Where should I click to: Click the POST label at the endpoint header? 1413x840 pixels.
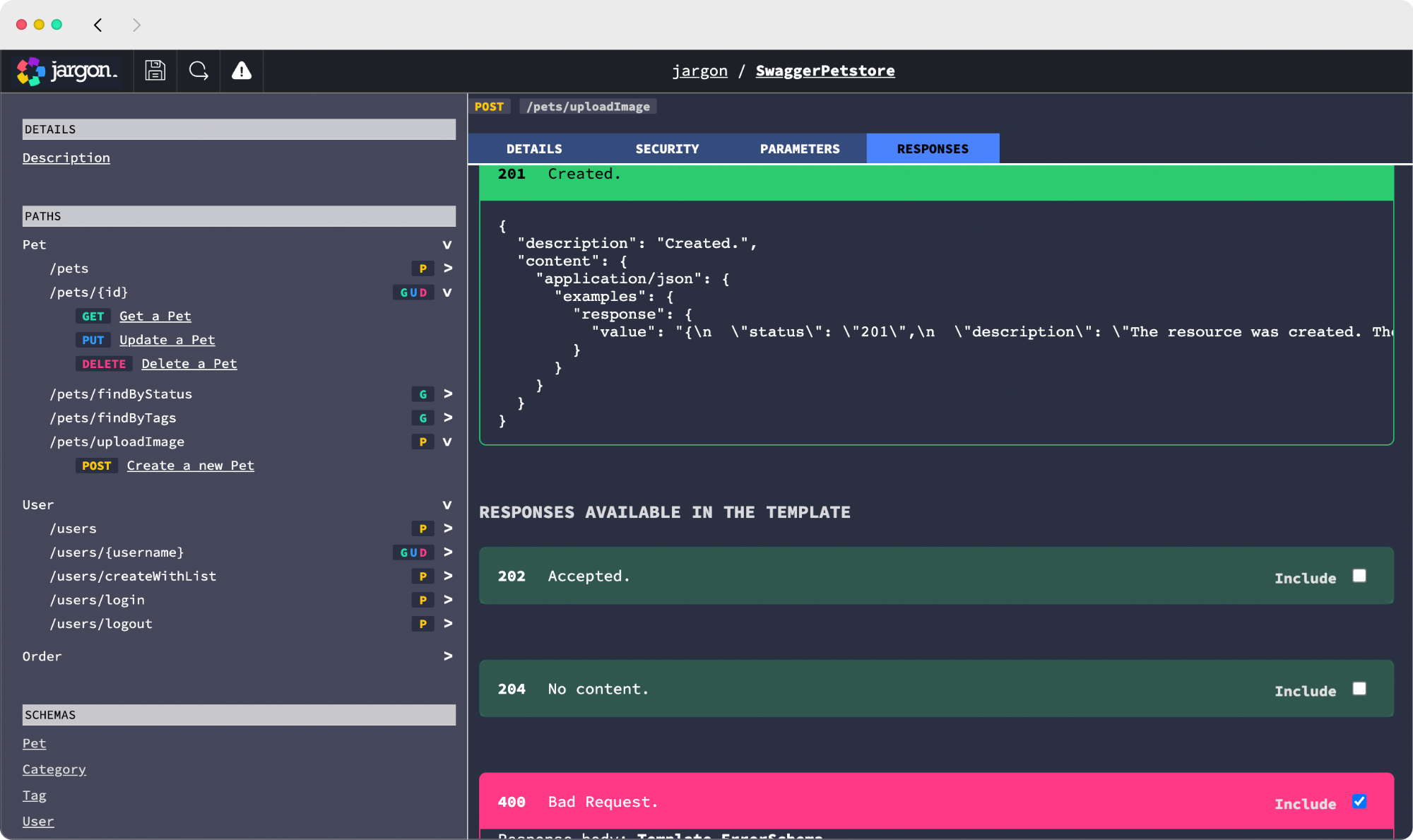tap(489, 107)
